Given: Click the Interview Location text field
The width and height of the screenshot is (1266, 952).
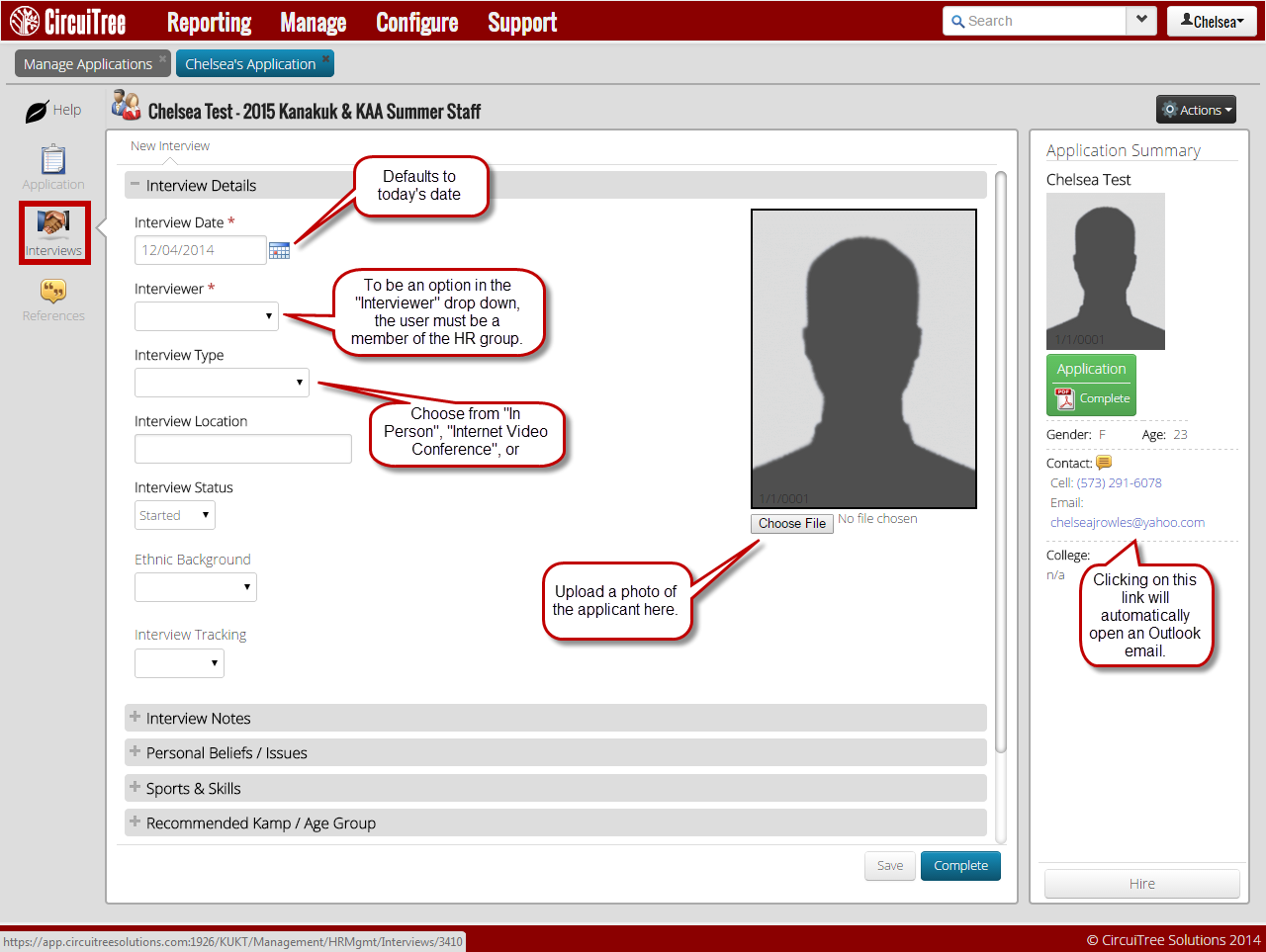Looking at the screenshot, I should [243, 449].
